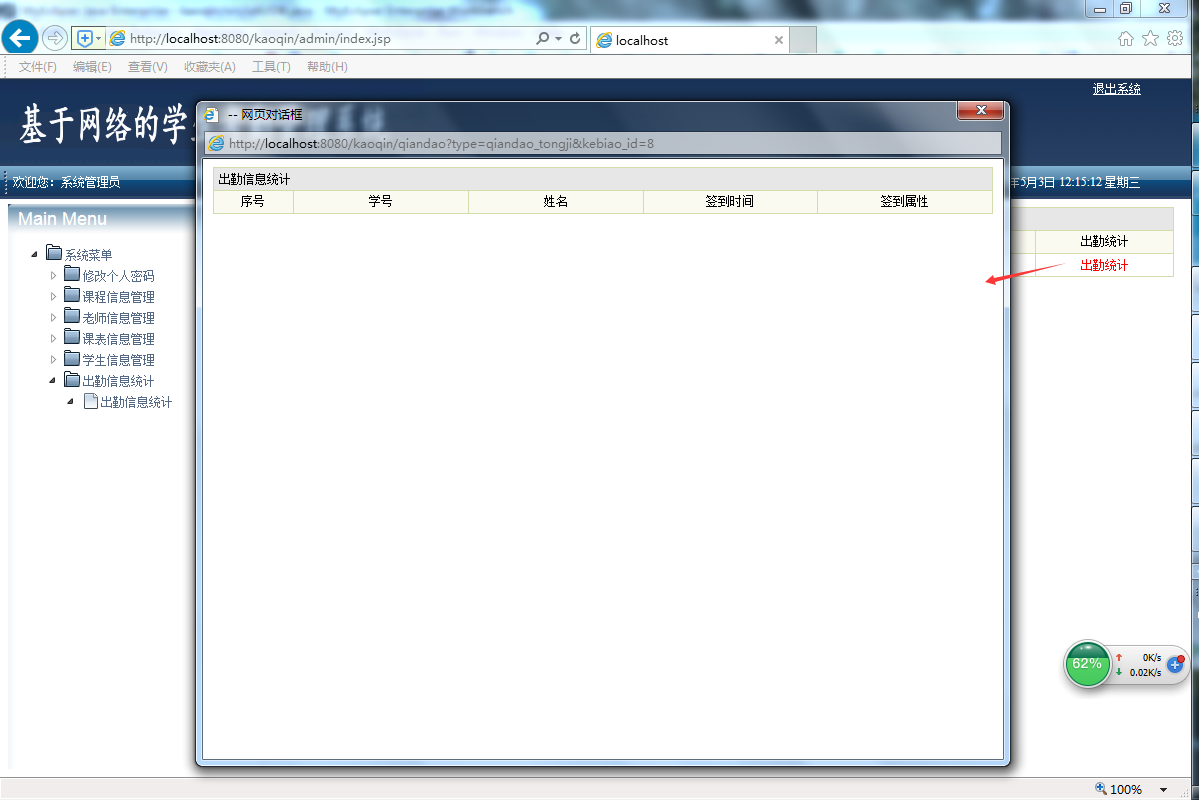1199x800 pixels.
Task: Expand the 老师信息管理 tree node
Action: tap(53, 317)
